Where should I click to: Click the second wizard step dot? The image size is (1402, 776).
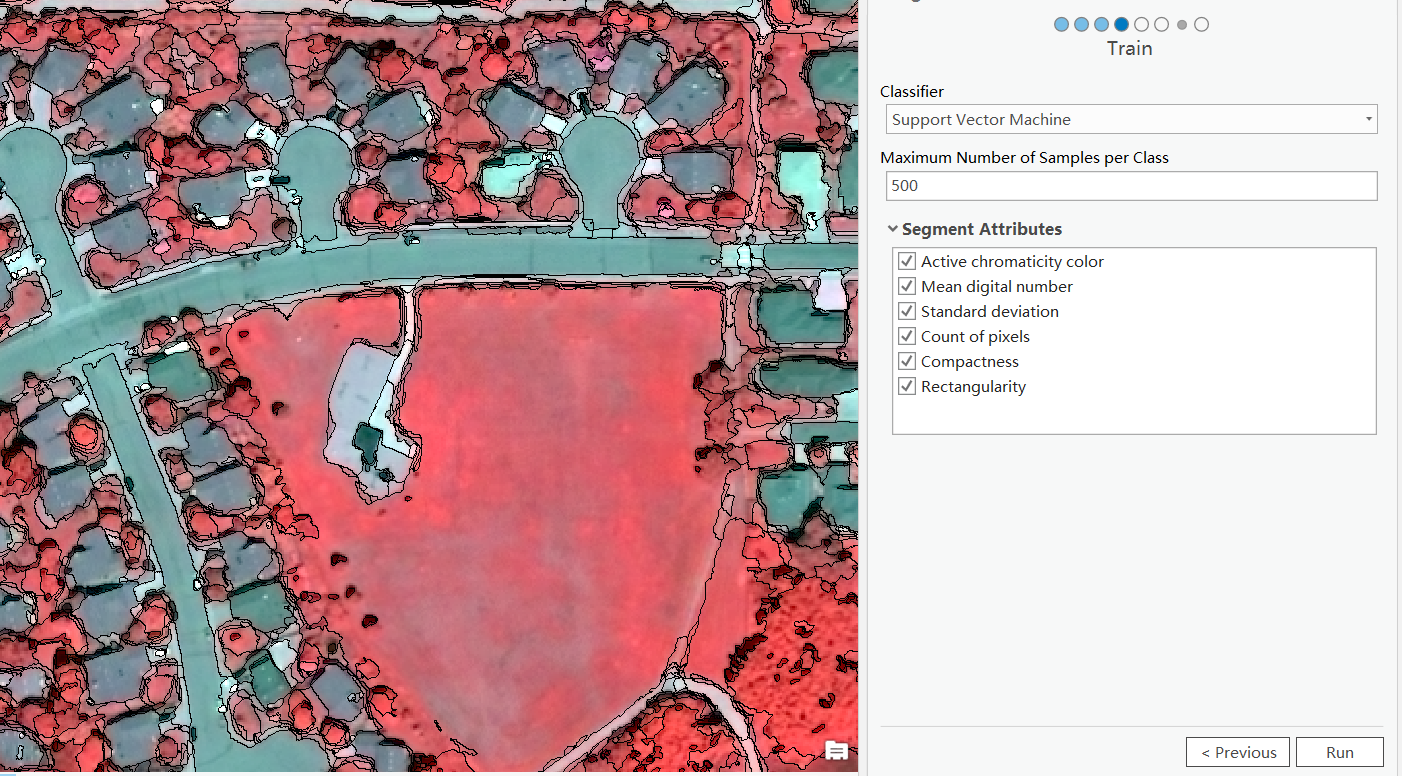point(1081,24)
